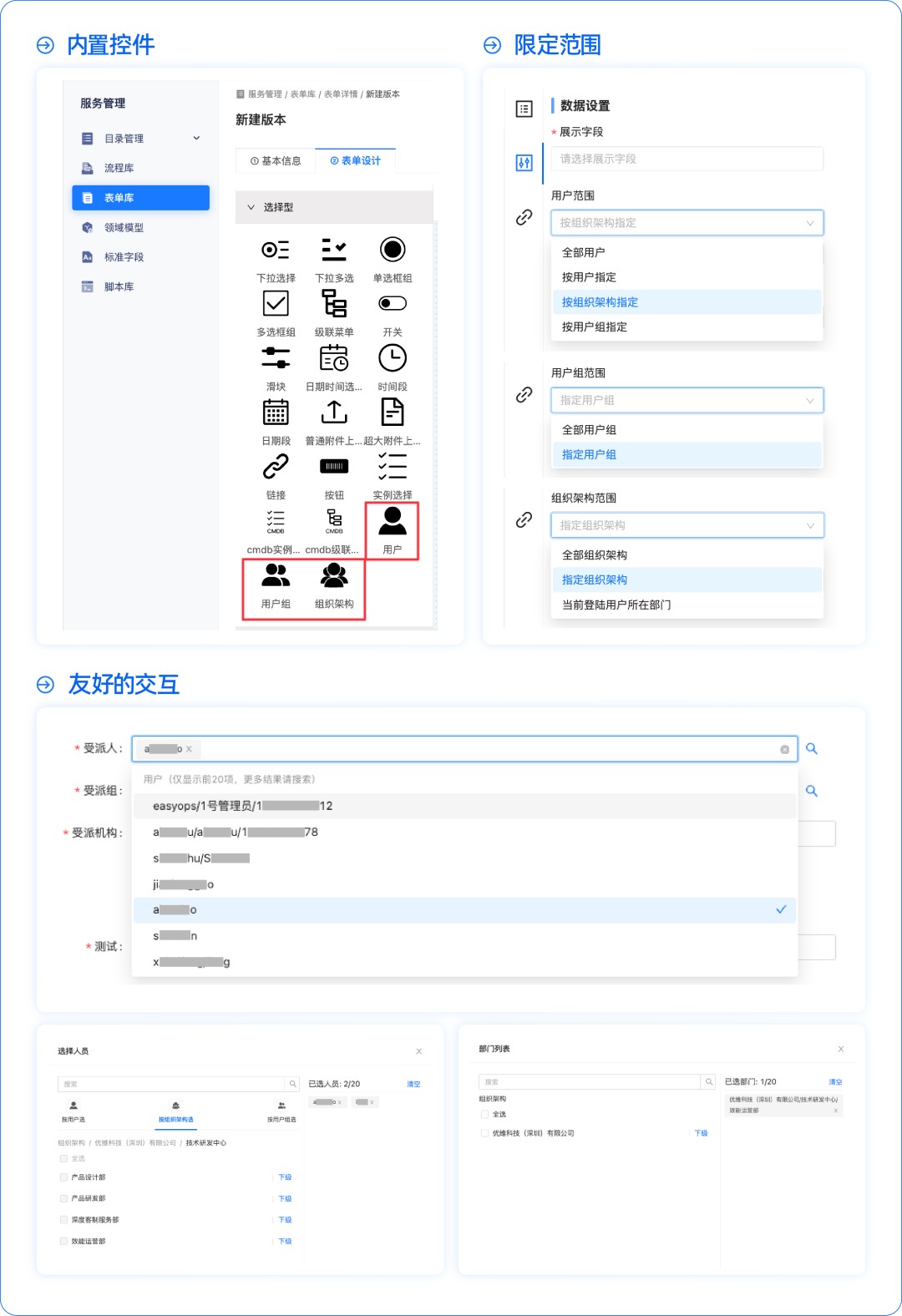Choose 按用户指定 option

687,277
